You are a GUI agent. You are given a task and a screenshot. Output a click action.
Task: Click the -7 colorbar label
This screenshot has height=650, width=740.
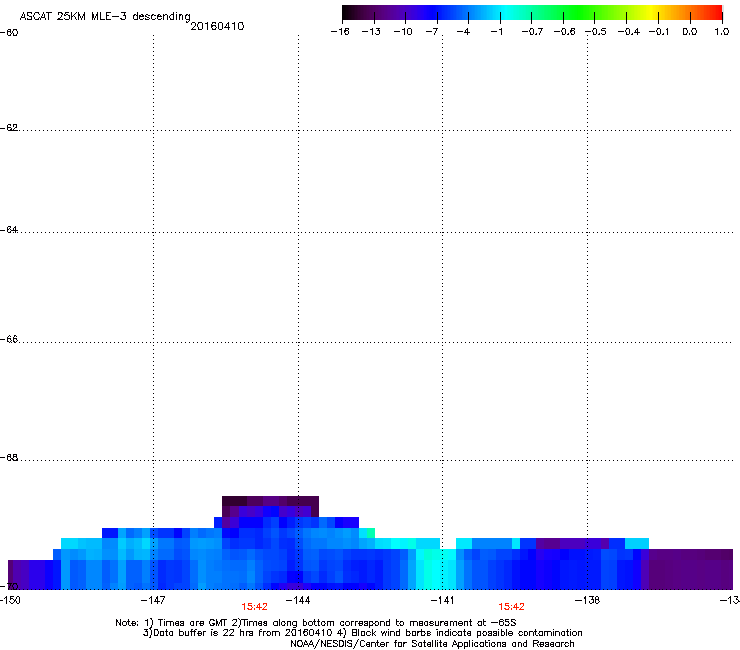click(432, 32)
